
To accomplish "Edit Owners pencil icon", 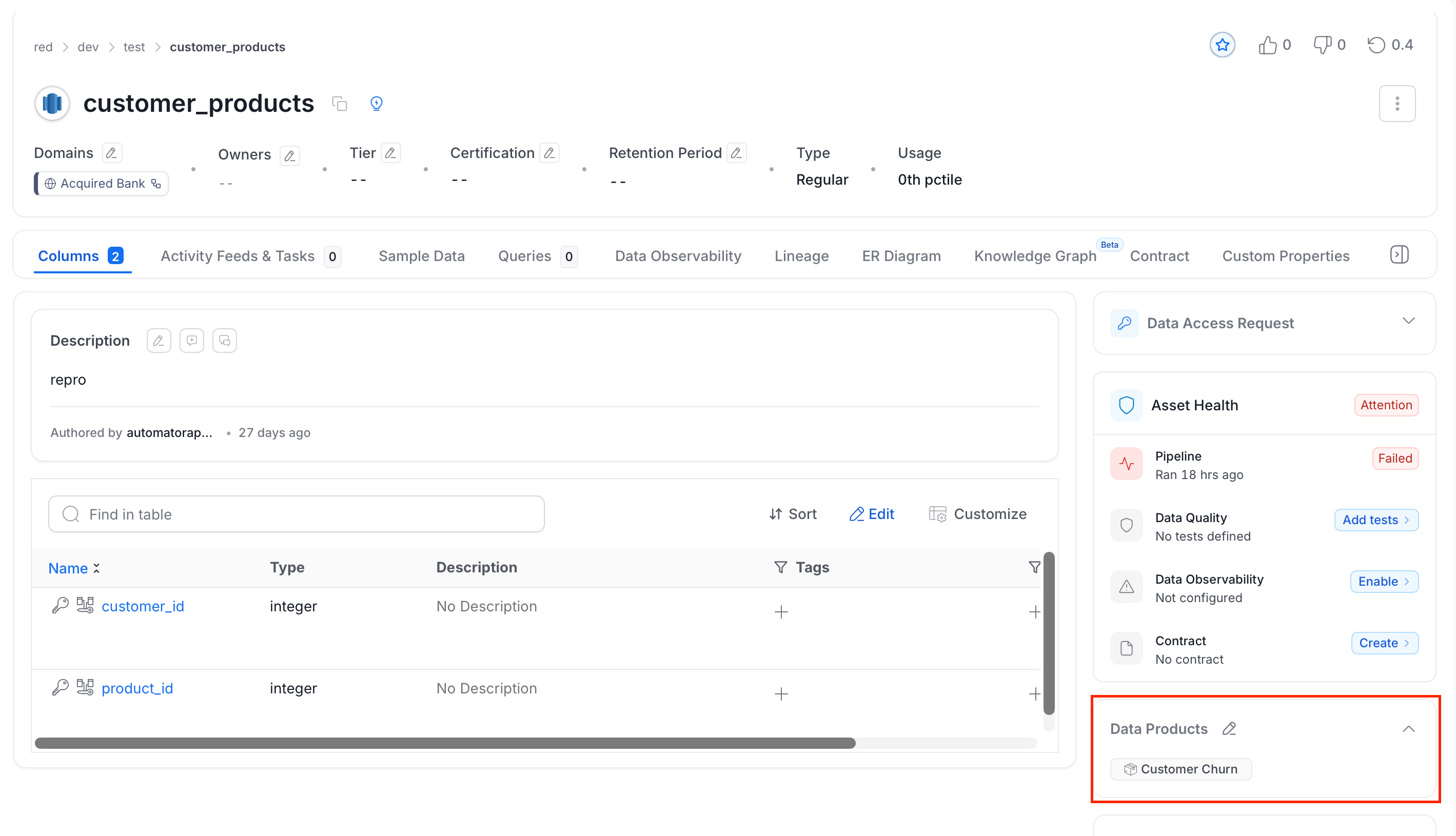I will pos(290,155).
